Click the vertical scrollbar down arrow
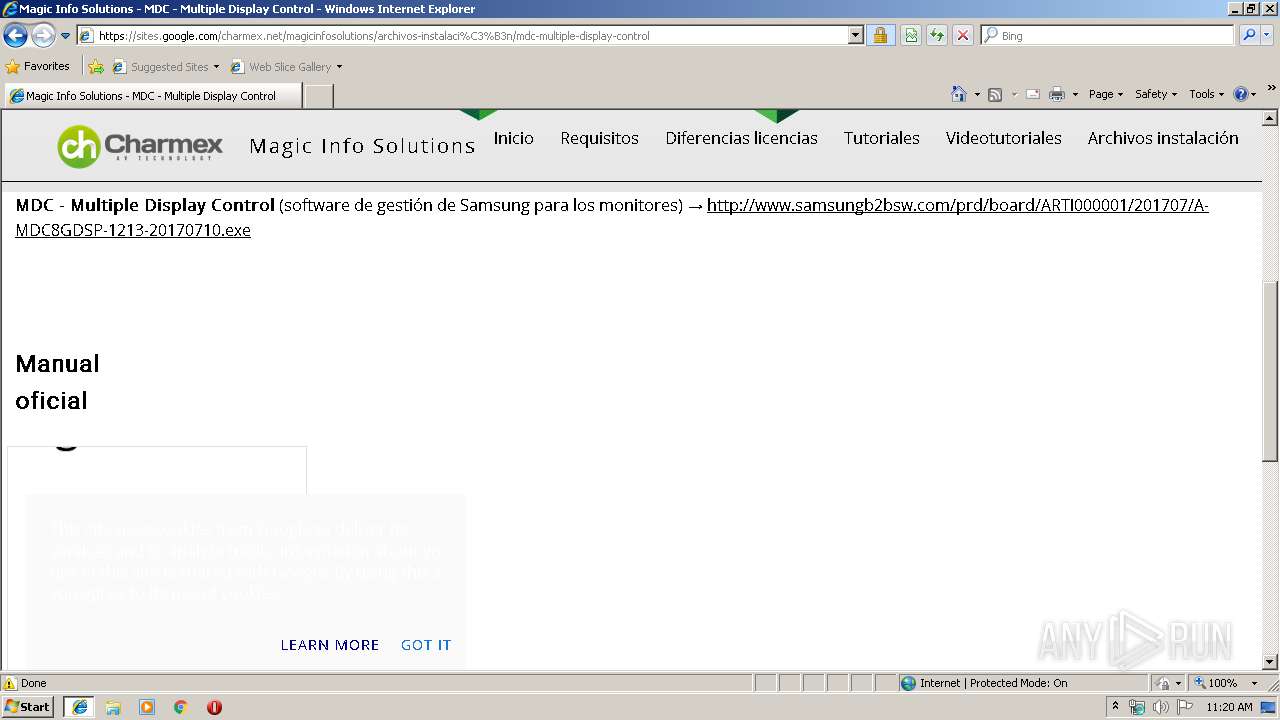Viewport: 1280px width, 720px height. [x=1271, y=661]
